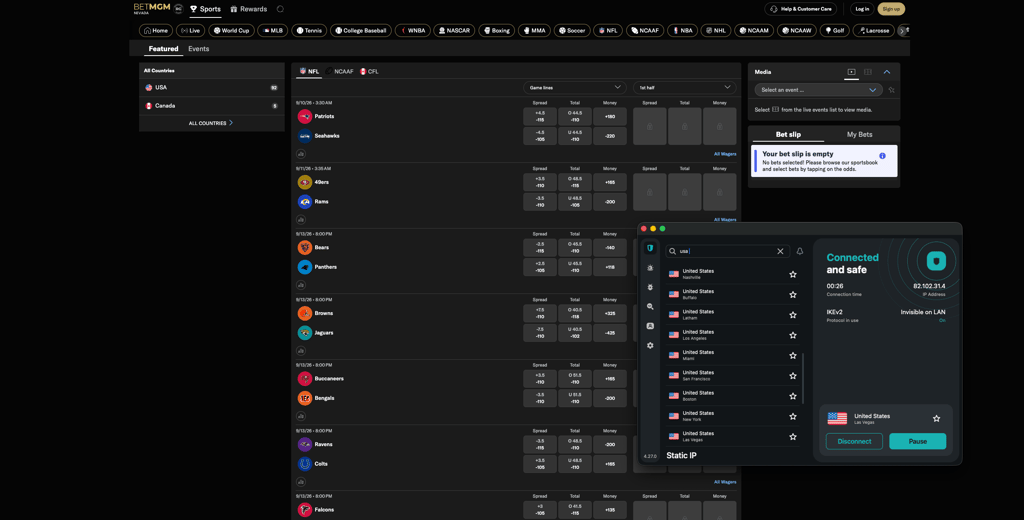The image size is (1024, 520).
Task: Show more sports with the right arrow
Action: coord(903,31)
